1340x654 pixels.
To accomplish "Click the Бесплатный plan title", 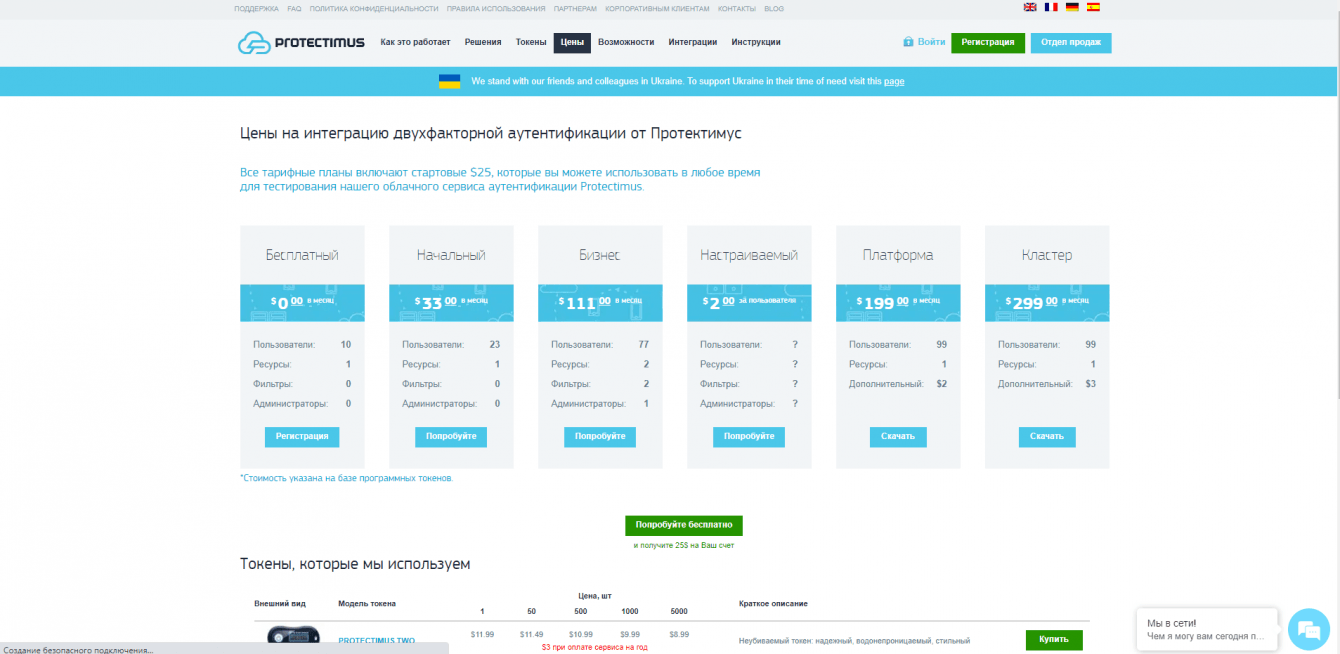I will click(x=302, y=255).
